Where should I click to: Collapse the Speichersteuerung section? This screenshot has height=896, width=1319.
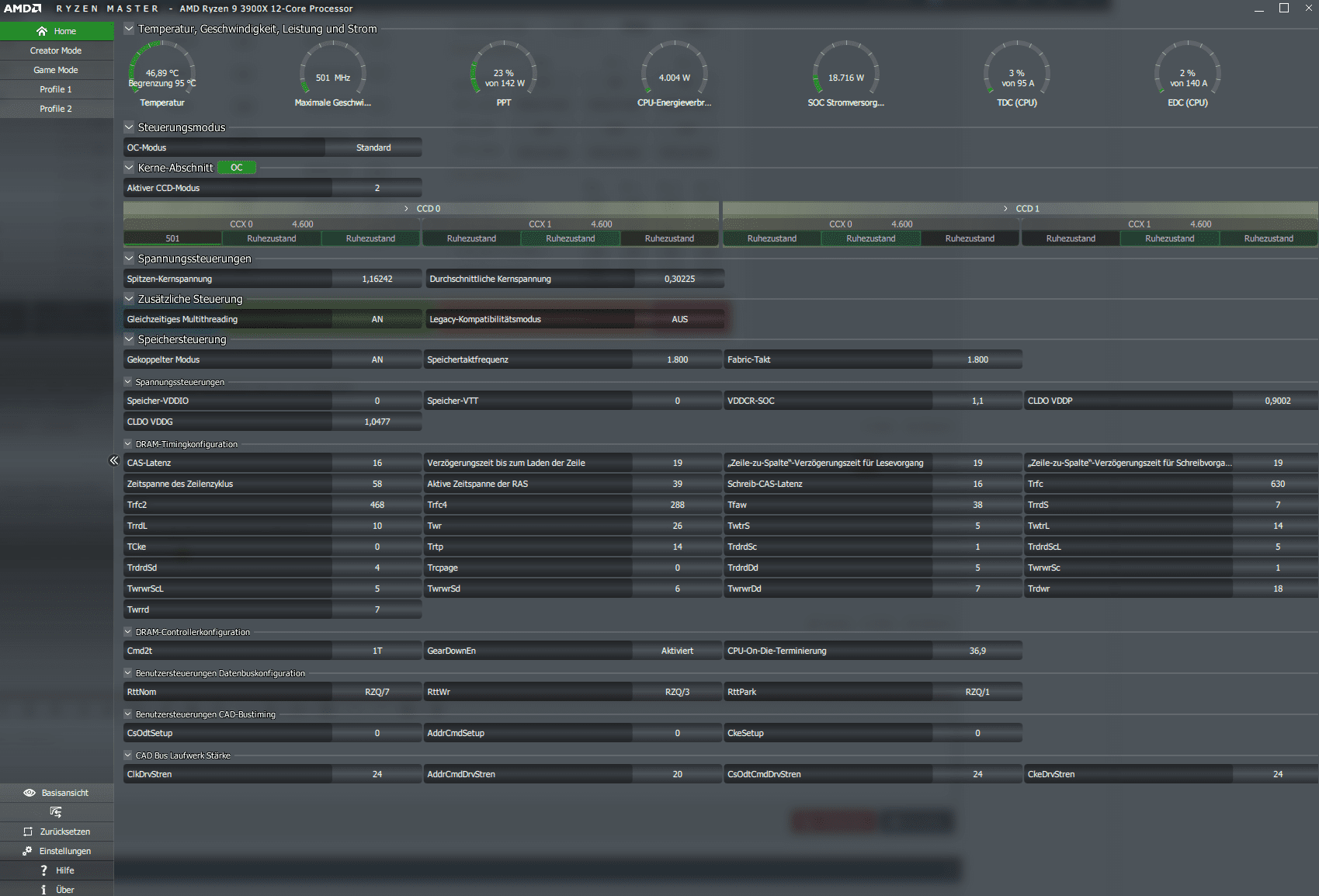(x=129, y=339)
